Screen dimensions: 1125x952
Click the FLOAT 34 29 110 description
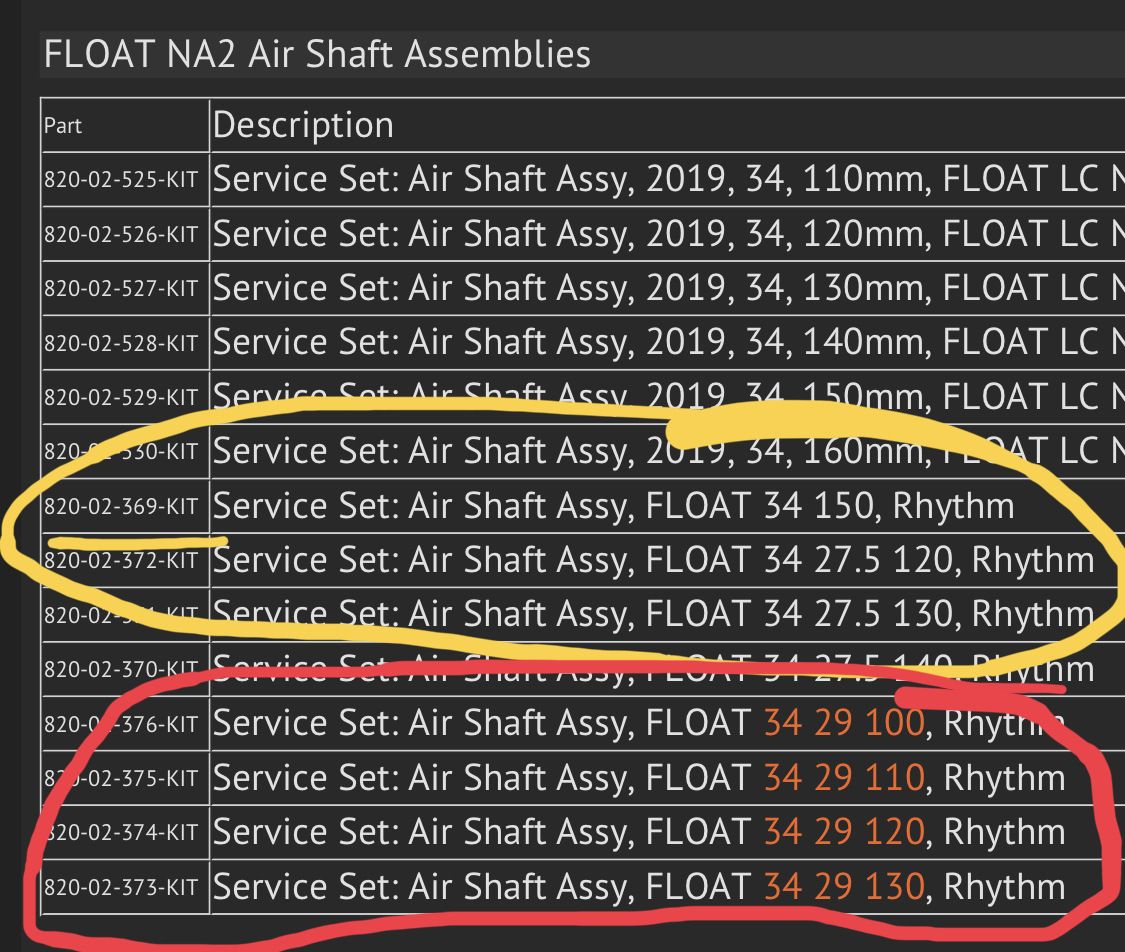[x=639, y=778]
